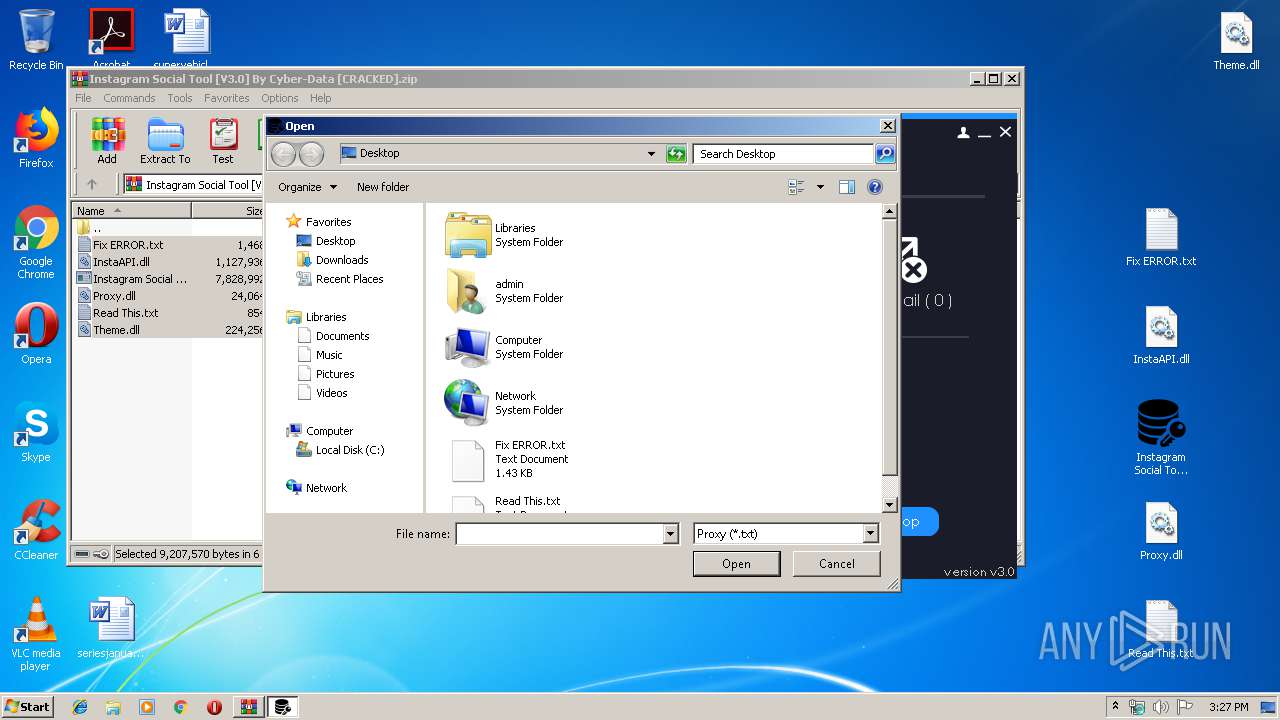Image resolution: width=1280 pixels, height=720 pixels.
Task: Click the dialog vertical scrollbar down arrow
Action: click(x=890, y=506)
